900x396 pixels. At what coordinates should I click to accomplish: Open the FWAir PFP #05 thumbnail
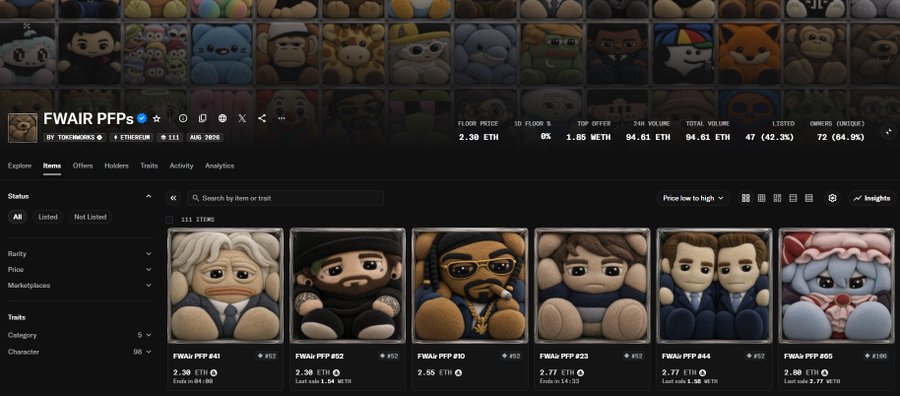click(837, 286)
